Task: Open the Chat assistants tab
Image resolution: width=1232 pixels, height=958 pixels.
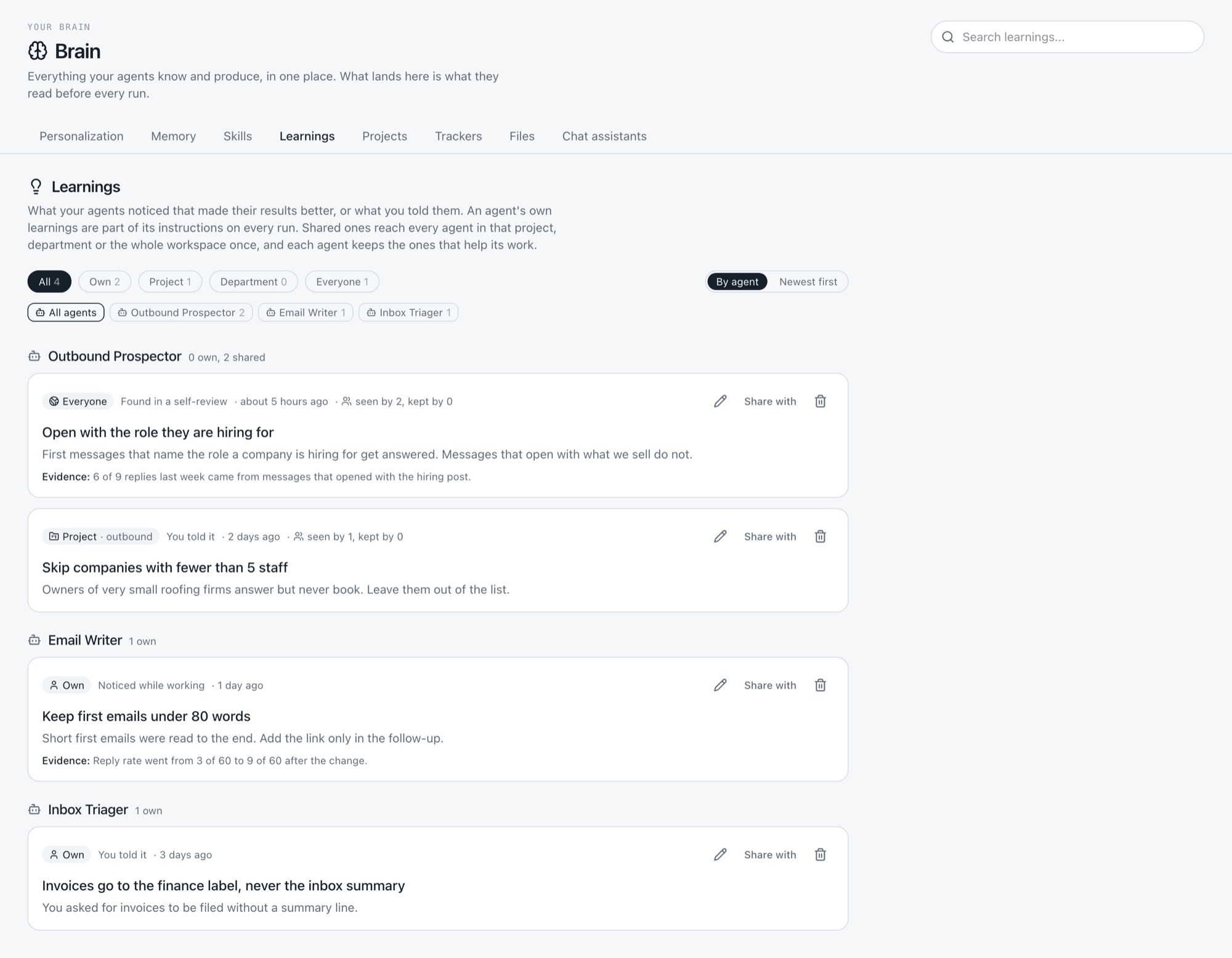Action: pyautogui.click(x=604, y=136)
